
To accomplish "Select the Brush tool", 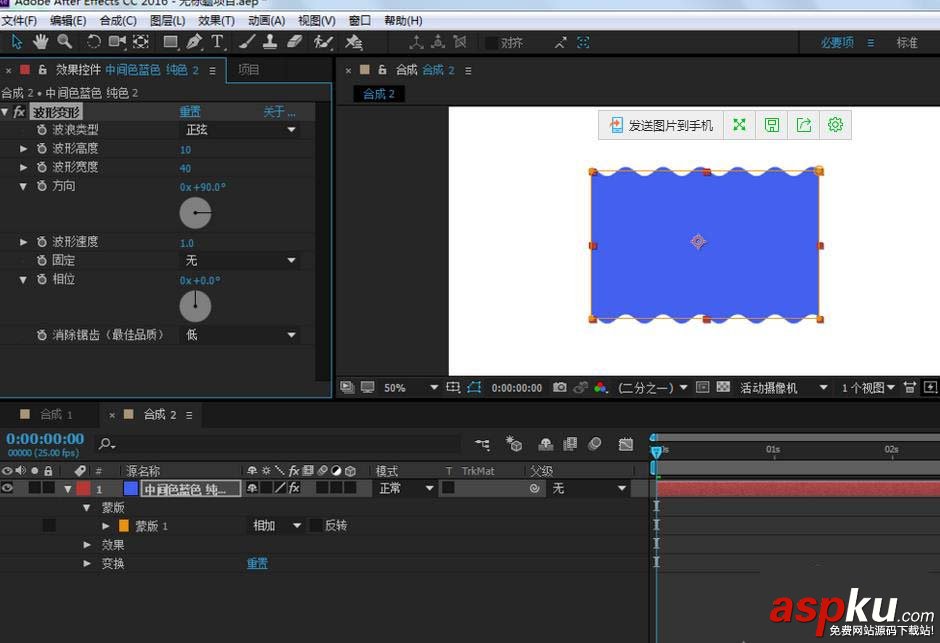I will point(246,42).
